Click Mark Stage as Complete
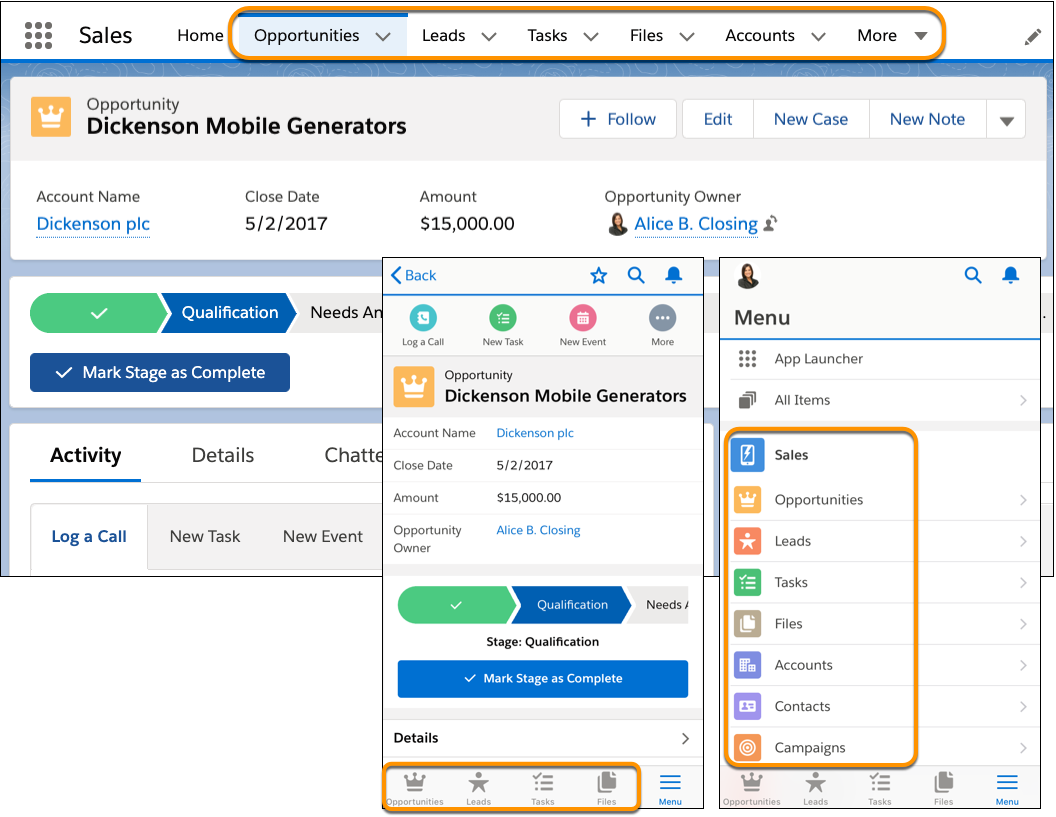Screen dimensions: 1056x817 point(160,372)
